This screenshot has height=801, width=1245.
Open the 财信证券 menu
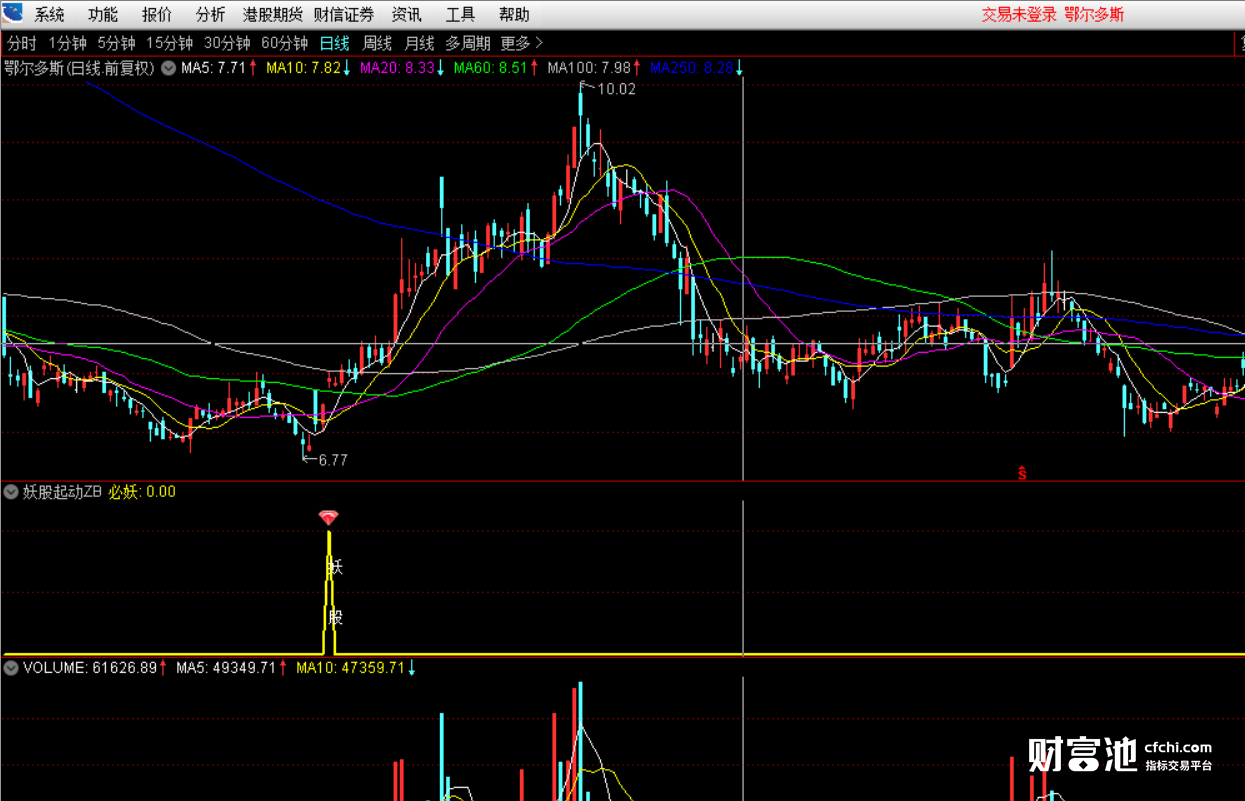coord(344,15)
